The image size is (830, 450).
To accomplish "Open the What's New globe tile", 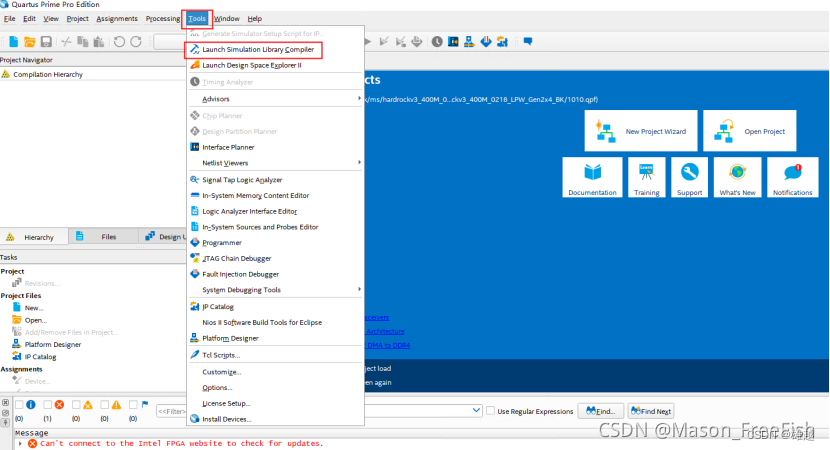I will point(737,177).
